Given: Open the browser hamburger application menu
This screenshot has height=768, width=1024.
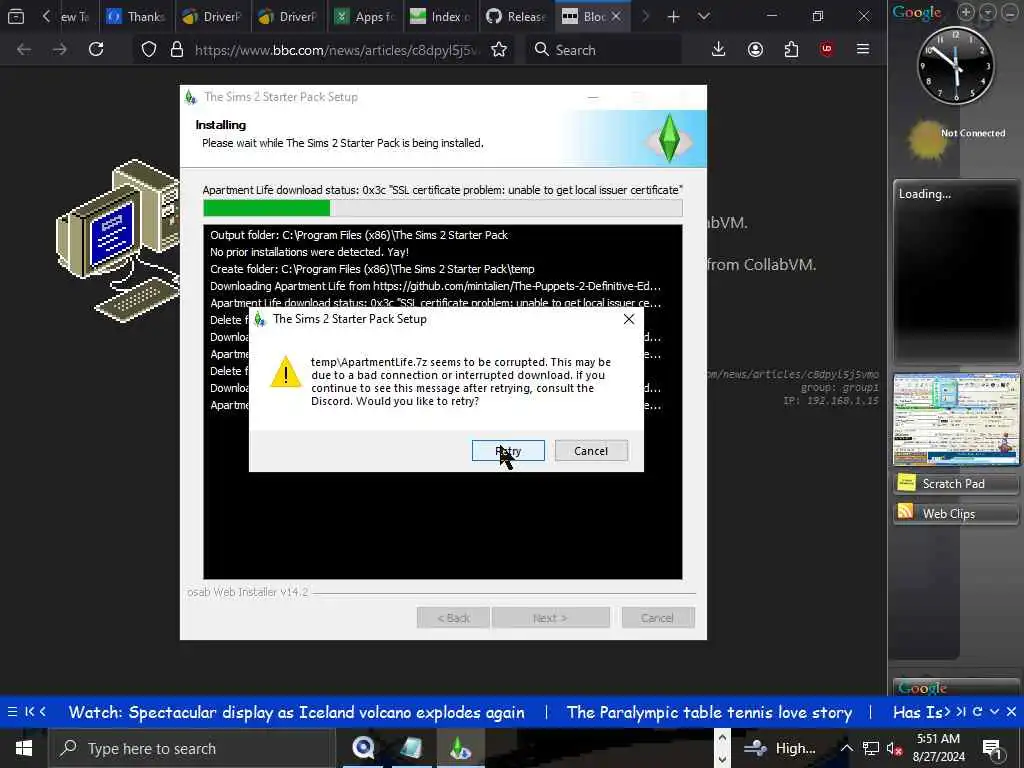Looking at the screenshot, I should coord(863,50).
